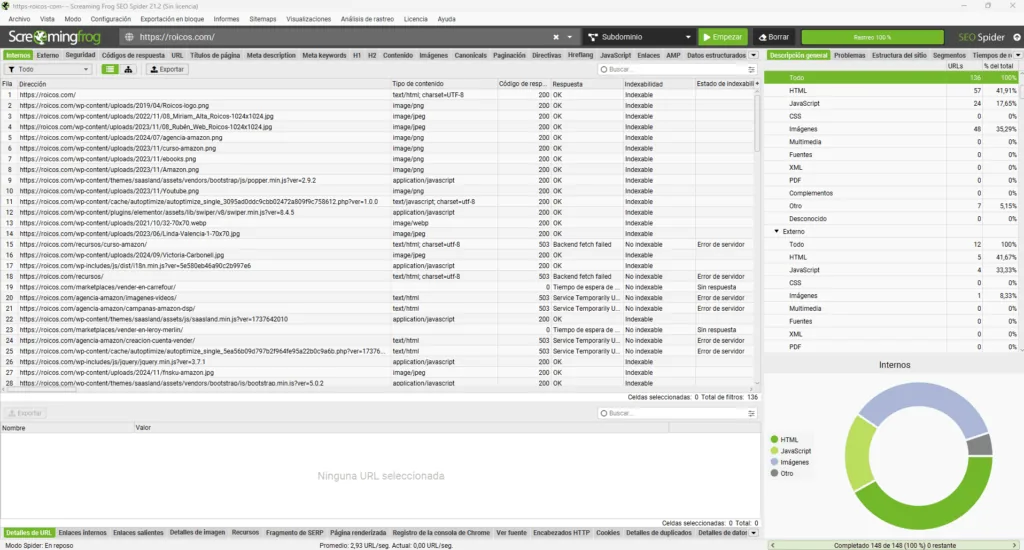Open the Licencia menu

point(415,19)
